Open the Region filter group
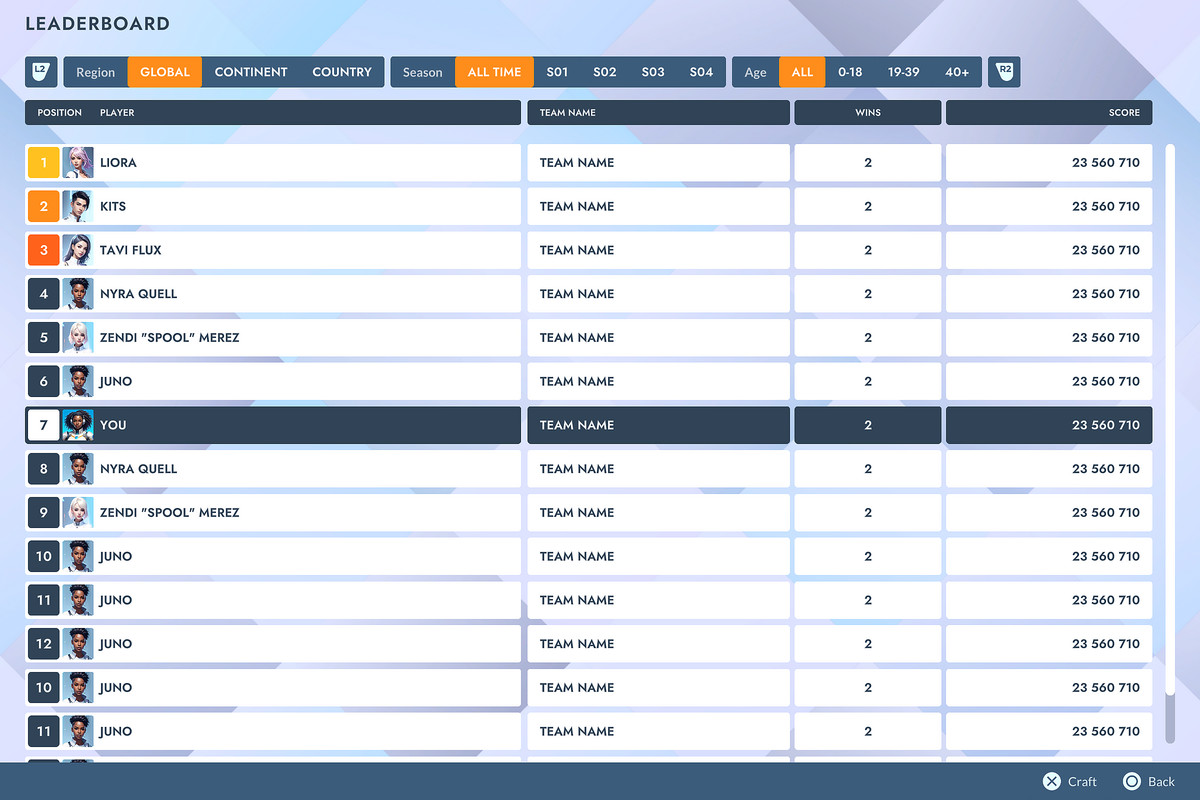1200x800 pixels. (x=94, y=71)
